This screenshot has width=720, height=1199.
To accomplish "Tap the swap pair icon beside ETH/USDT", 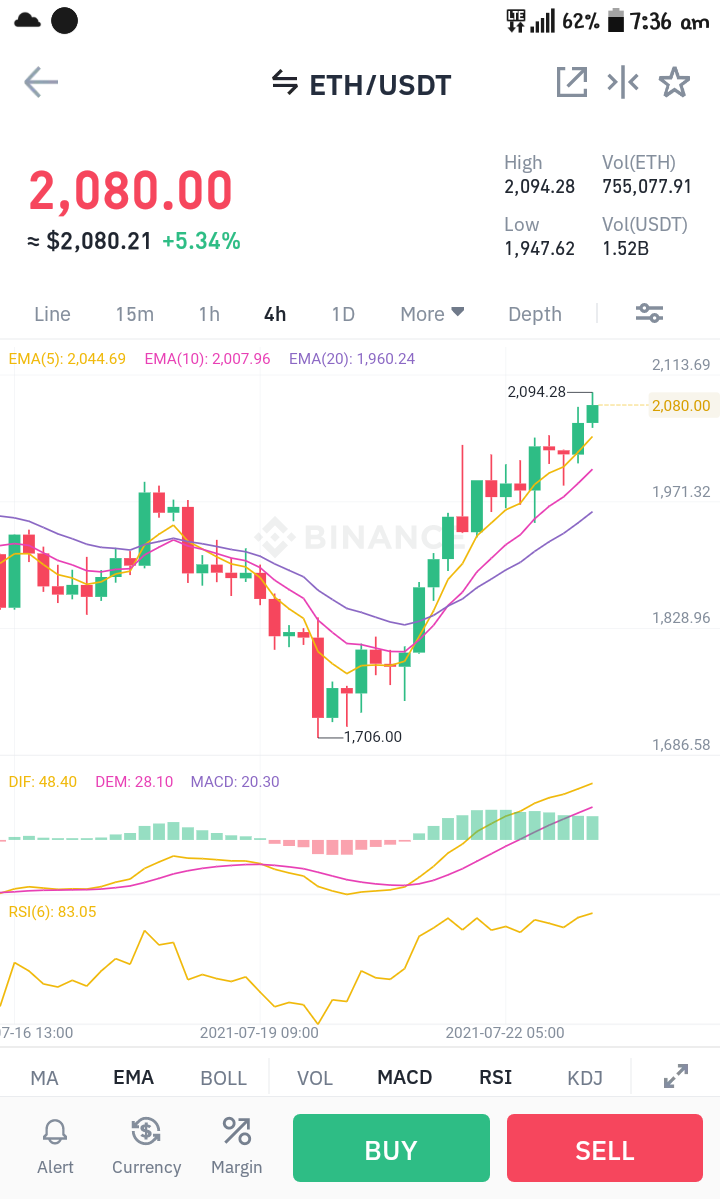I will 285,83.
